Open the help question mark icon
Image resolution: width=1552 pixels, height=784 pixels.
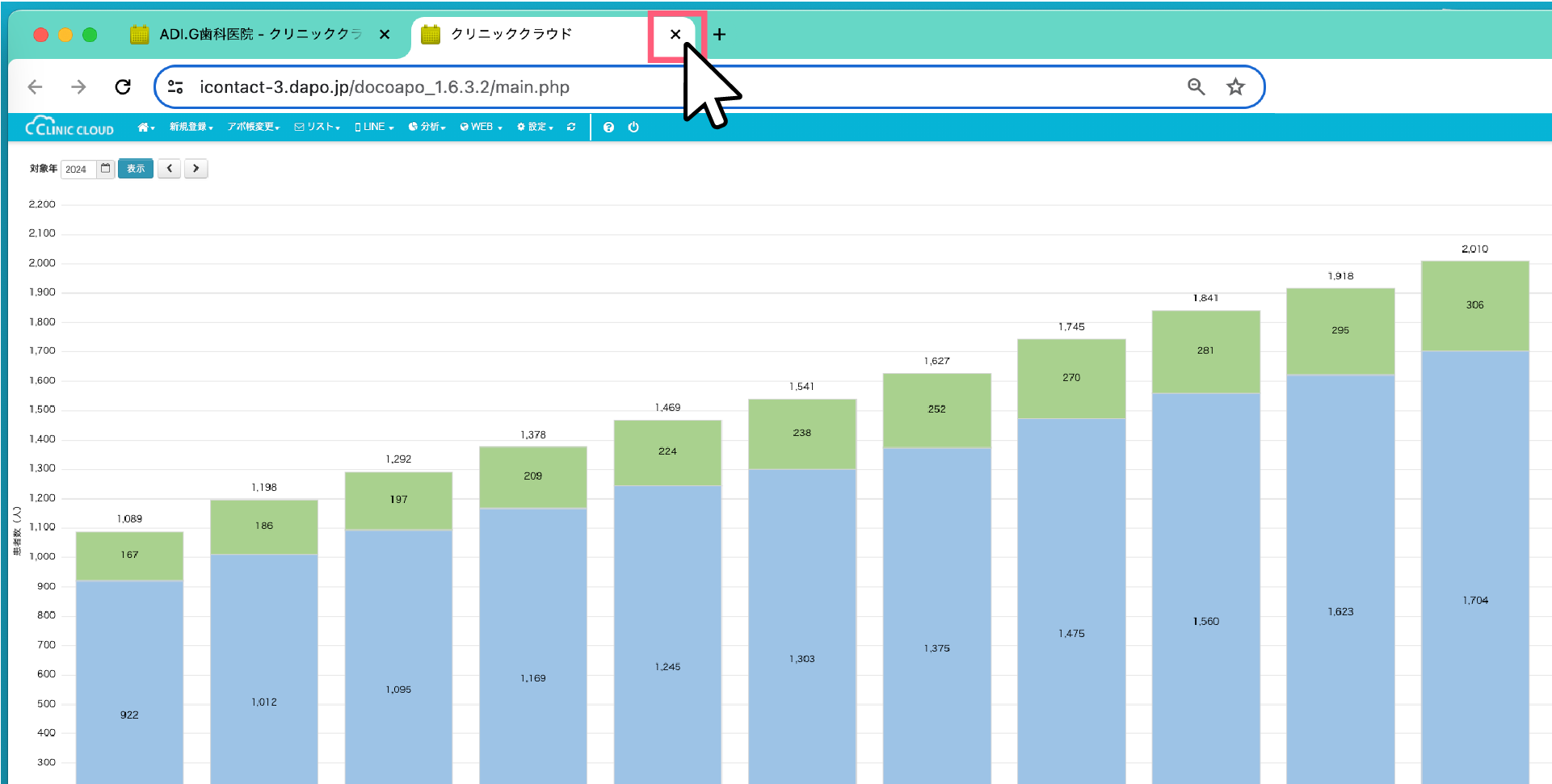[608, 128]
